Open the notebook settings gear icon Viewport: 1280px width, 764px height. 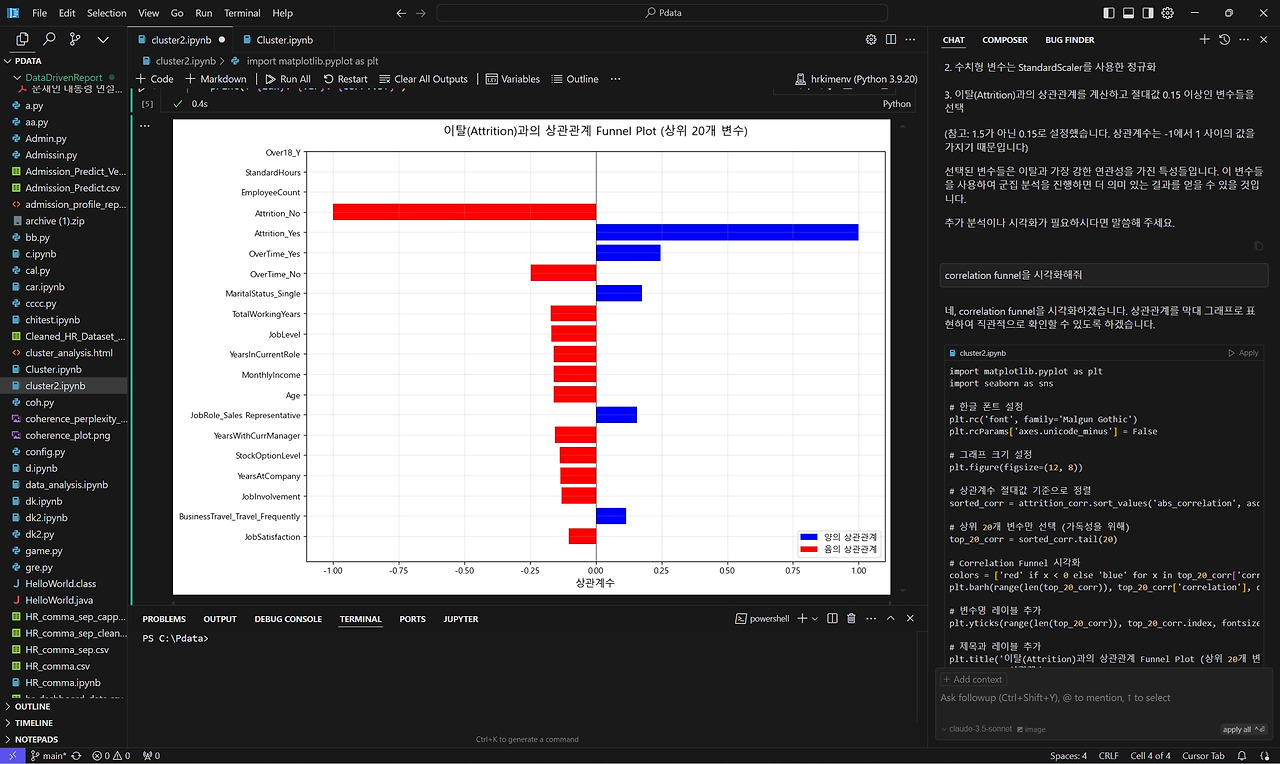coord(871,40)
